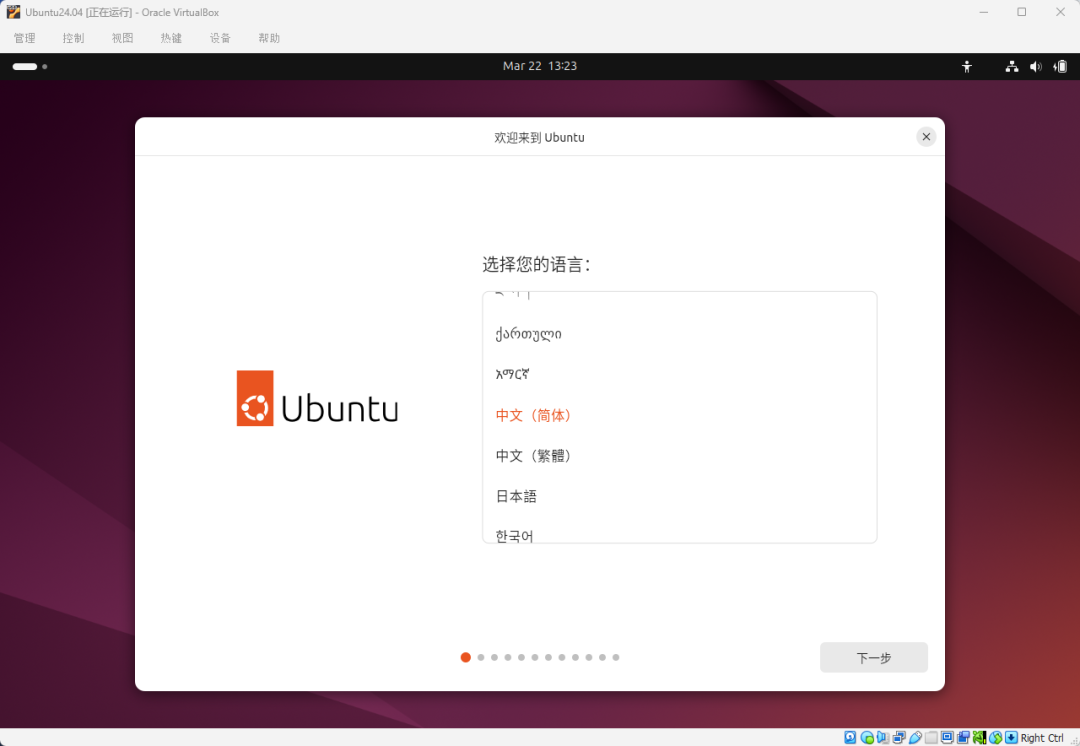Open the USB devices status icon
This screenshot has height=746, width=1080.
pos(913,738)
